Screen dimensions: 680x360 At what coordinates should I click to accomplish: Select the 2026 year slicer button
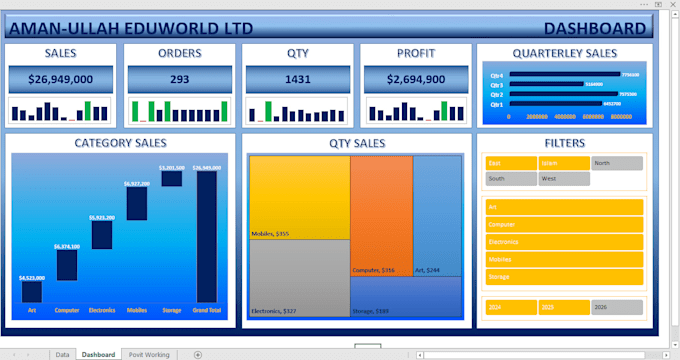tap(617, 307)
